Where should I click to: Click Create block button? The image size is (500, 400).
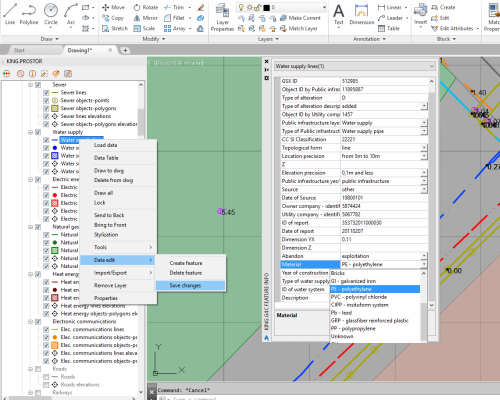coord(443,7)
